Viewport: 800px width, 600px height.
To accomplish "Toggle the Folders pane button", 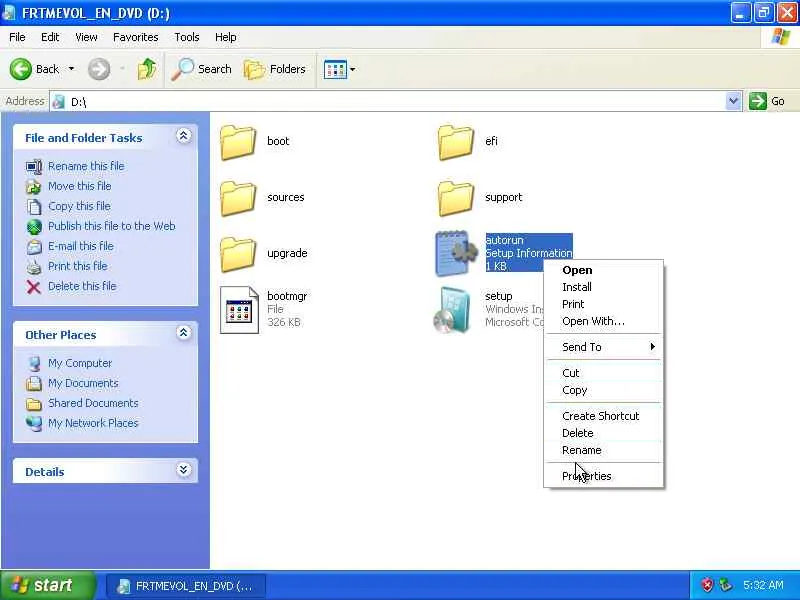I will tap(274, 69).
